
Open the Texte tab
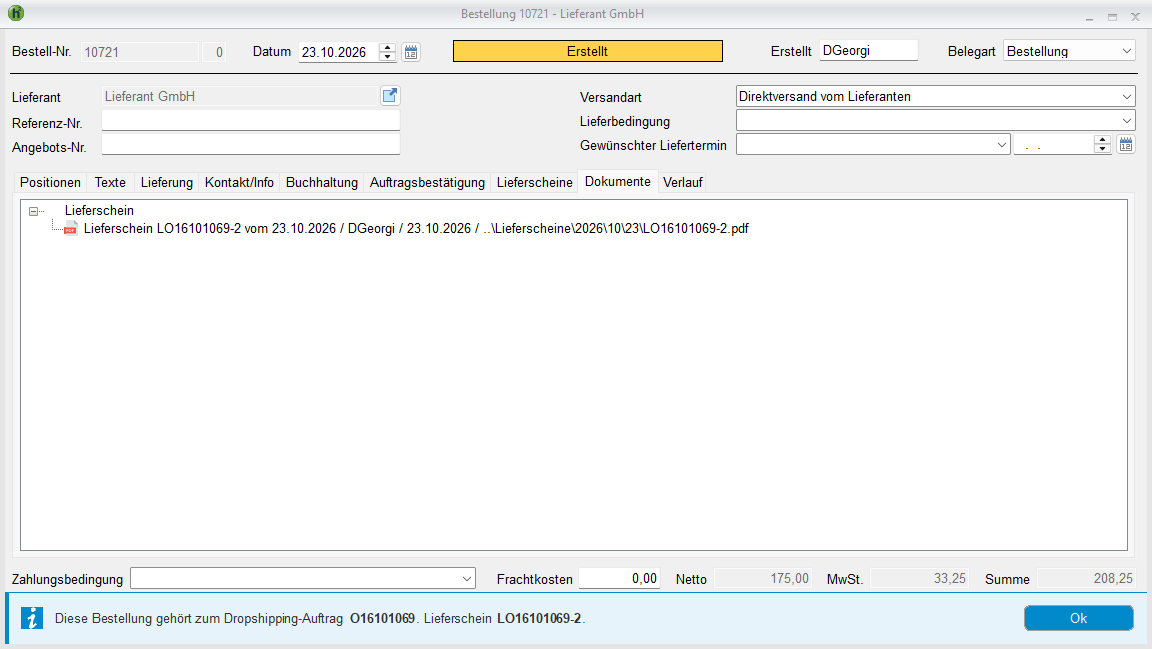pyautogui.click(x=110, y=182)
